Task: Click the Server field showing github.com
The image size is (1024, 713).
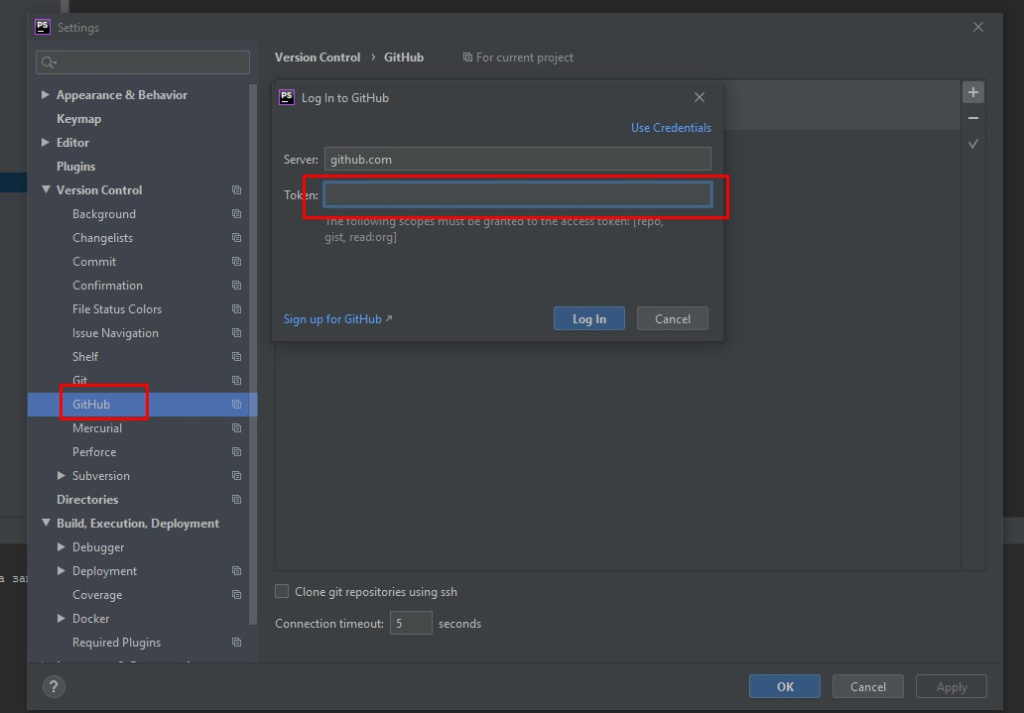Action: click(x=518, y=159)
